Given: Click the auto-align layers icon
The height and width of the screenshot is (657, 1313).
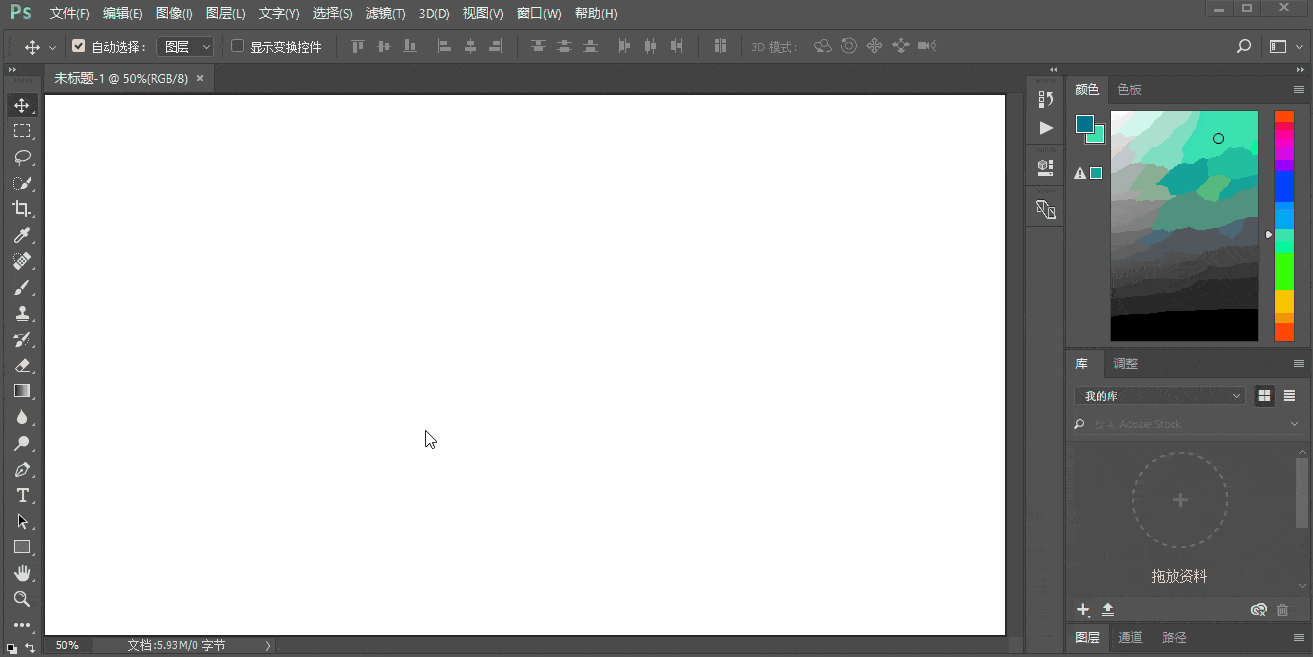Looking at the screenshot, I should (720, 46).
